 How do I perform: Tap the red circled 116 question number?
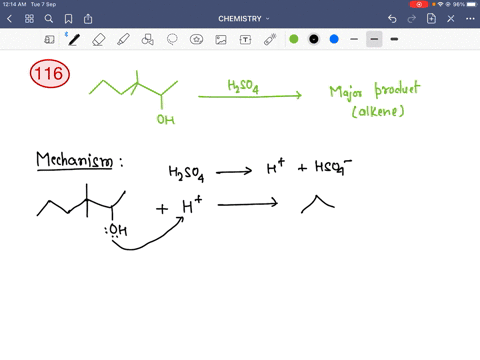(50, 74)
